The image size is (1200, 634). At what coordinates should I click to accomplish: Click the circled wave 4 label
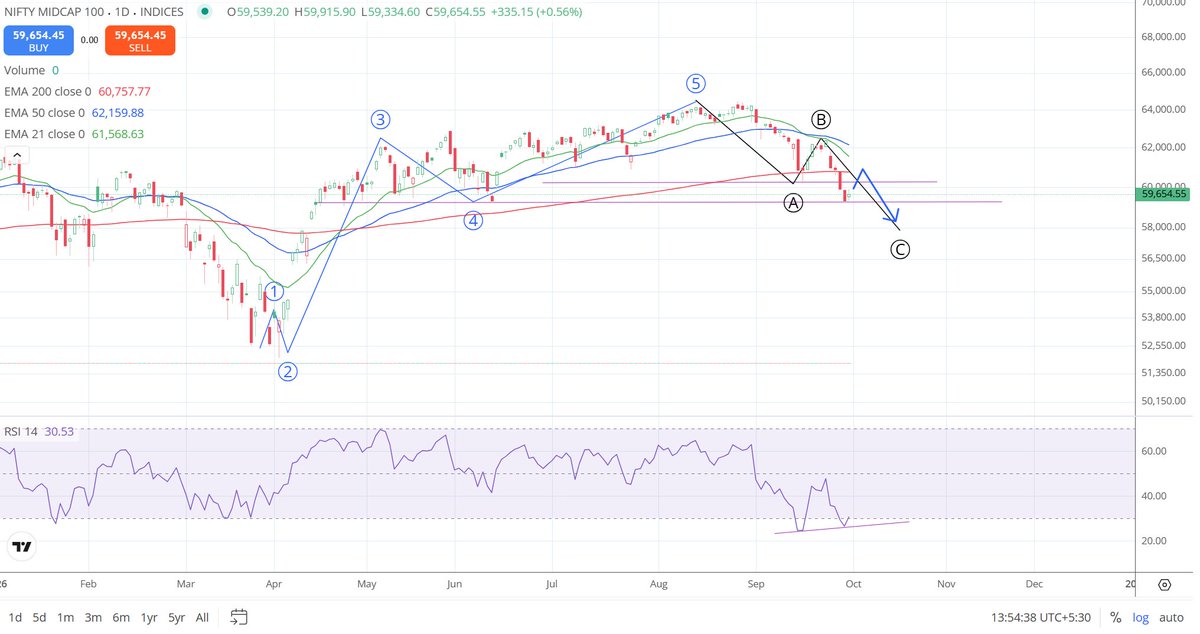(473, 220)
